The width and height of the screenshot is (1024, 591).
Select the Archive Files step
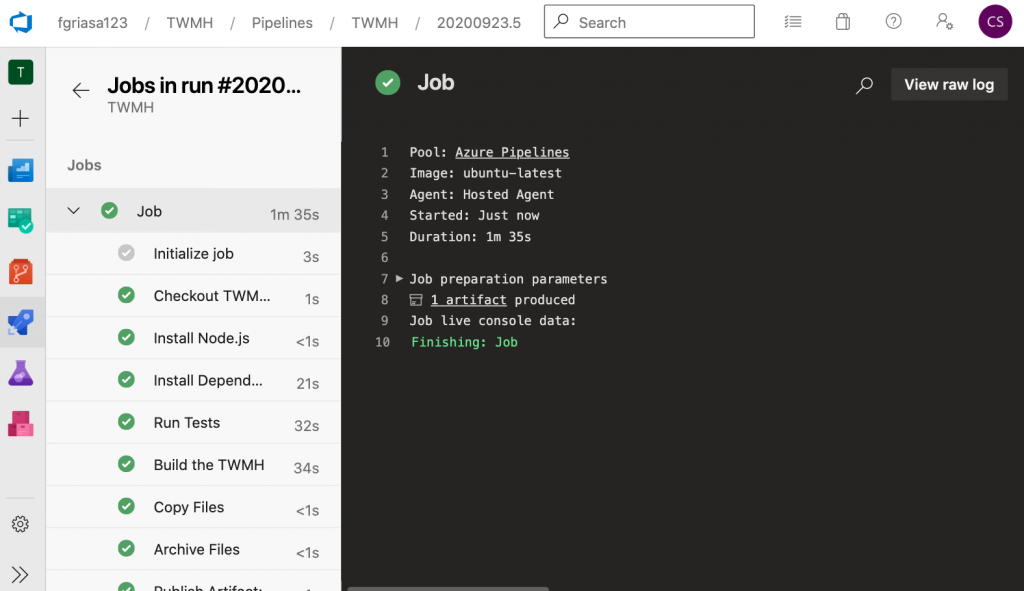coord(193,549)
